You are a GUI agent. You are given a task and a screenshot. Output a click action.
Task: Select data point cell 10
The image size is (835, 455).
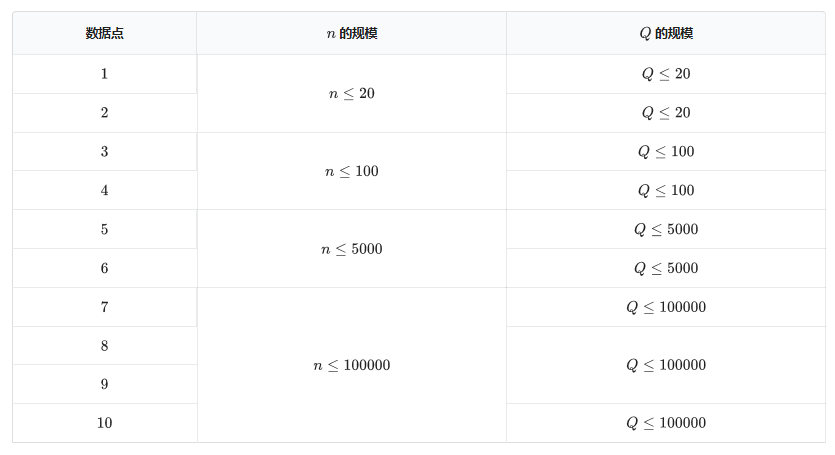pyautogui.click(x=104, y=423)
